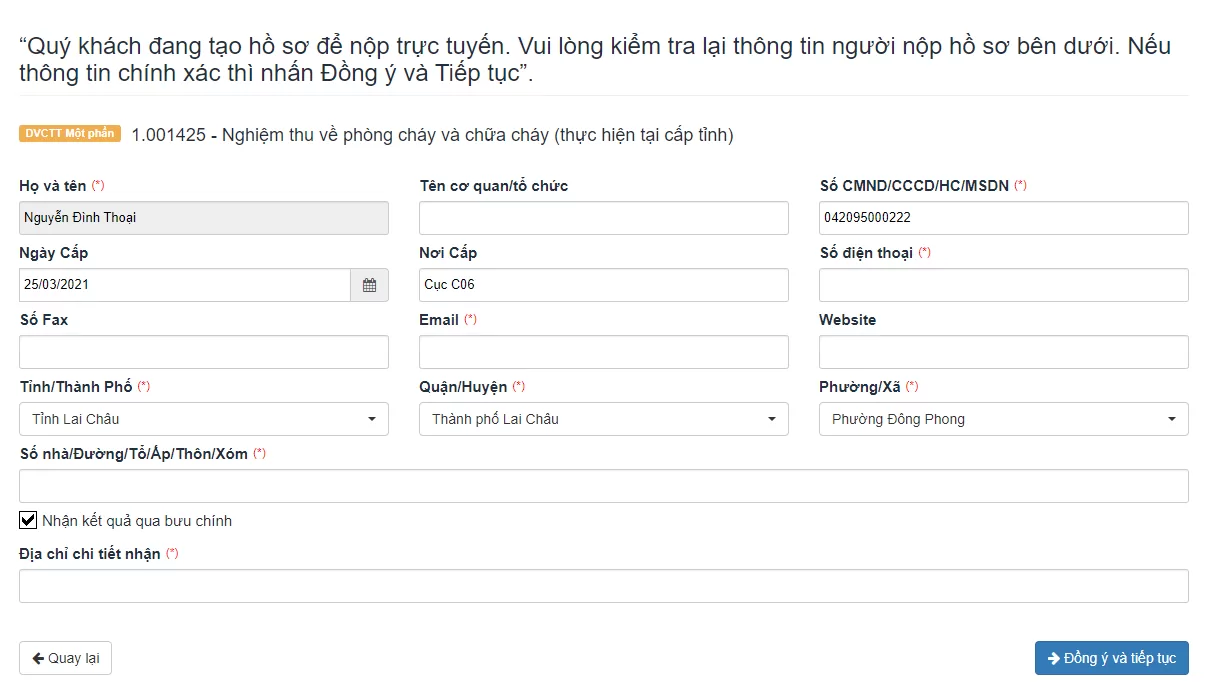Select the Tên cơ quan/tổ chức field
The height and width of the screenshot is (692, 1220).
(604, 218)
